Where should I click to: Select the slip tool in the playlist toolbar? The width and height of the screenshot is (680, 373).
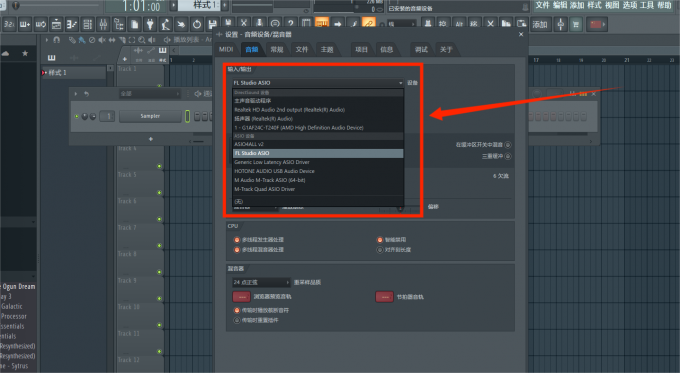(x=112, y=40)
